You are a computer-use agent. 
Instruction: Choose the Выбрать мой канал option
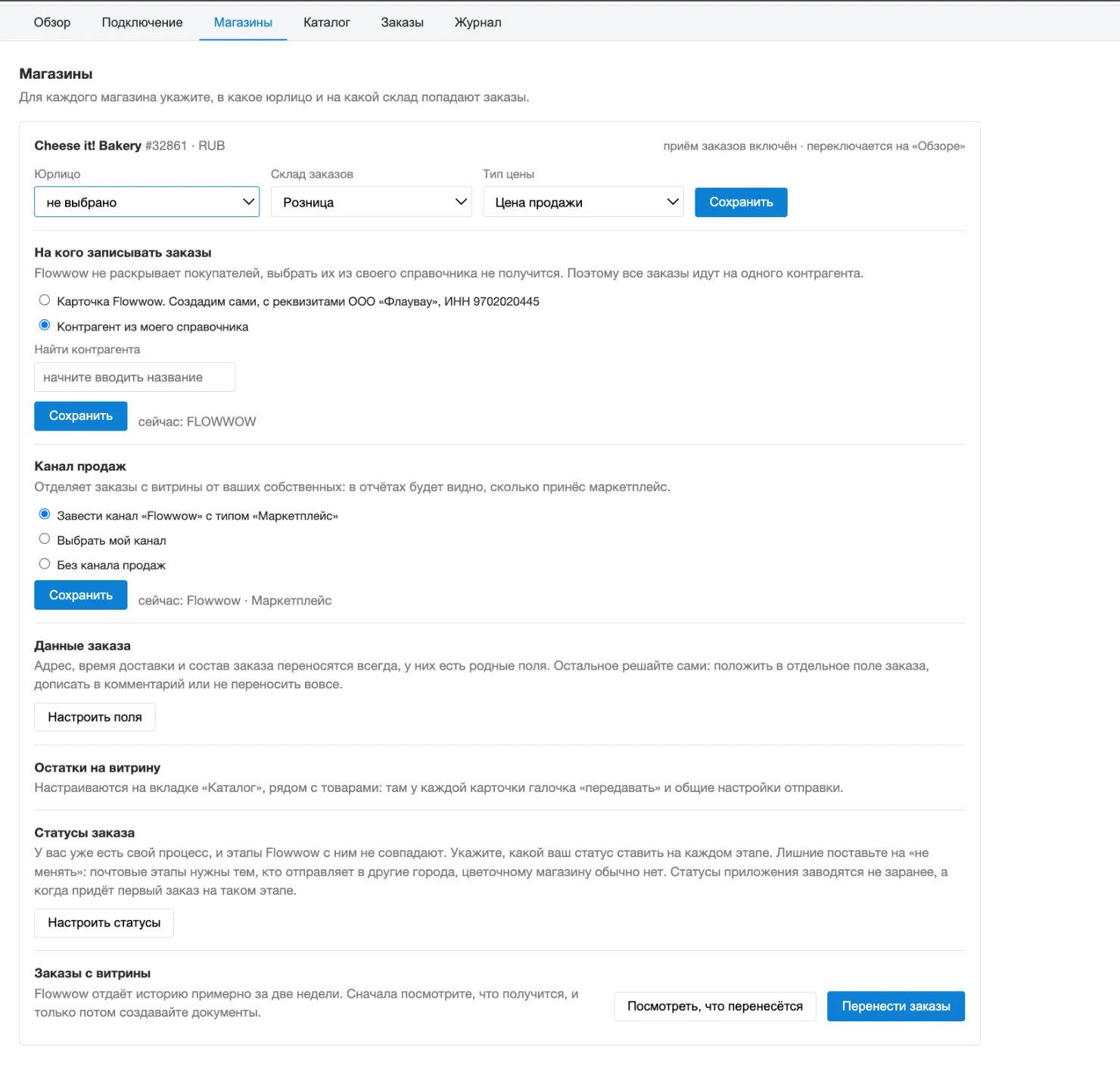point(45,539)
